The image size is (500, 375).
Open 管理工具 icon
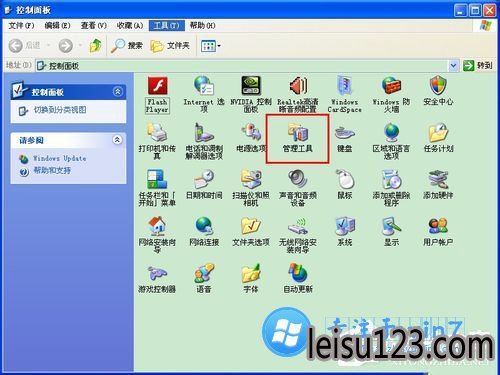[298, 132]
